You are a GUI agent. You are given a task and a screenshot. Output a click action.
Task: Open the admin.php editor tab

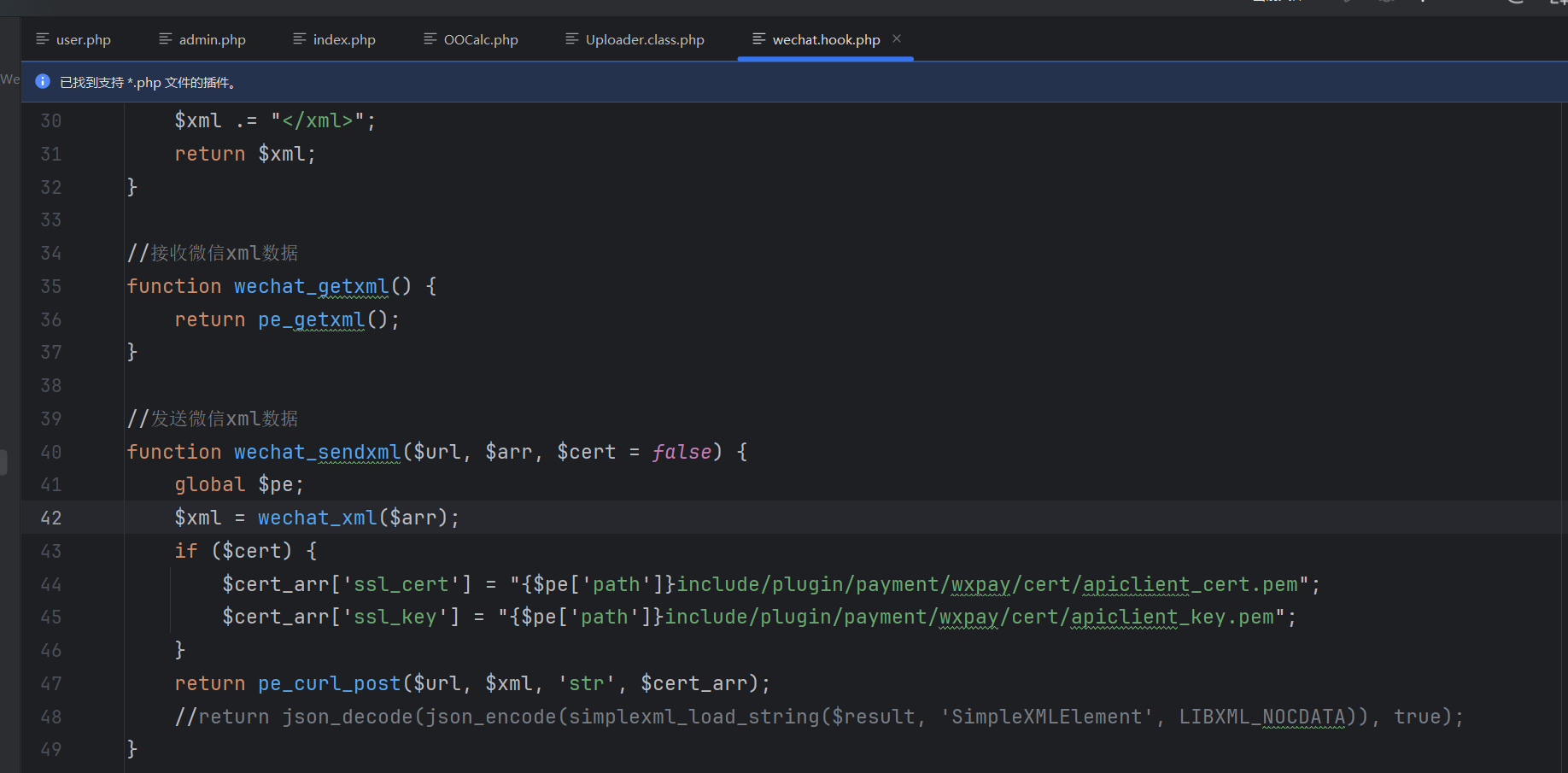click(x=202, y=39)
